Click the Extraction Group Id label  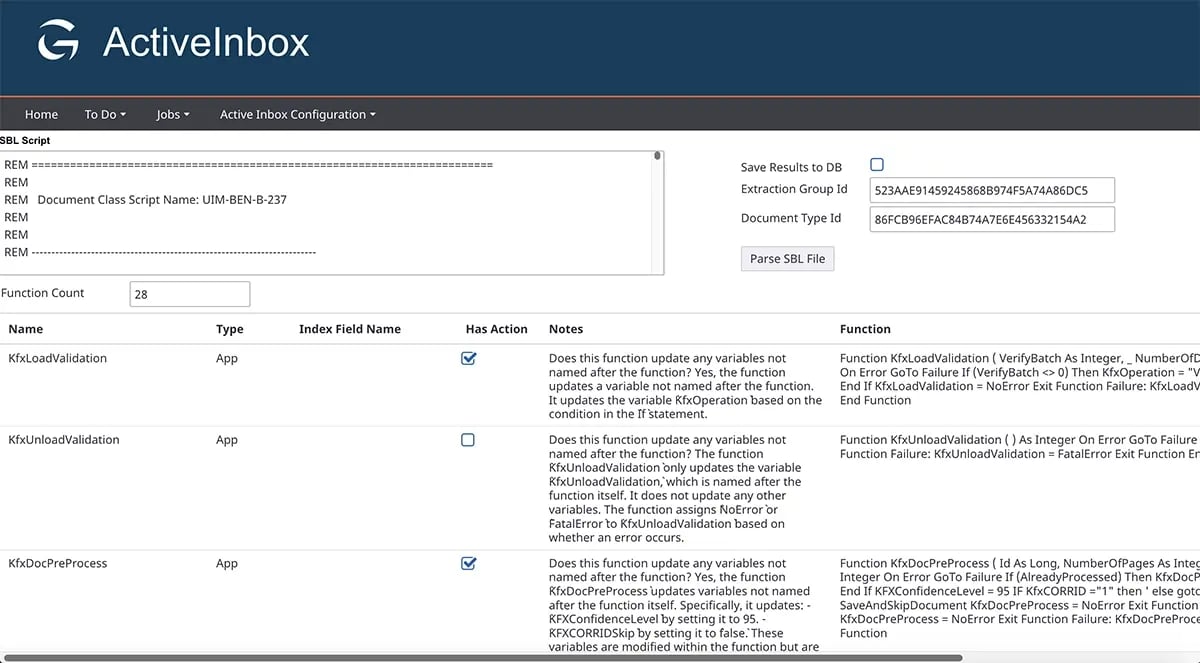tap(794, 189)
